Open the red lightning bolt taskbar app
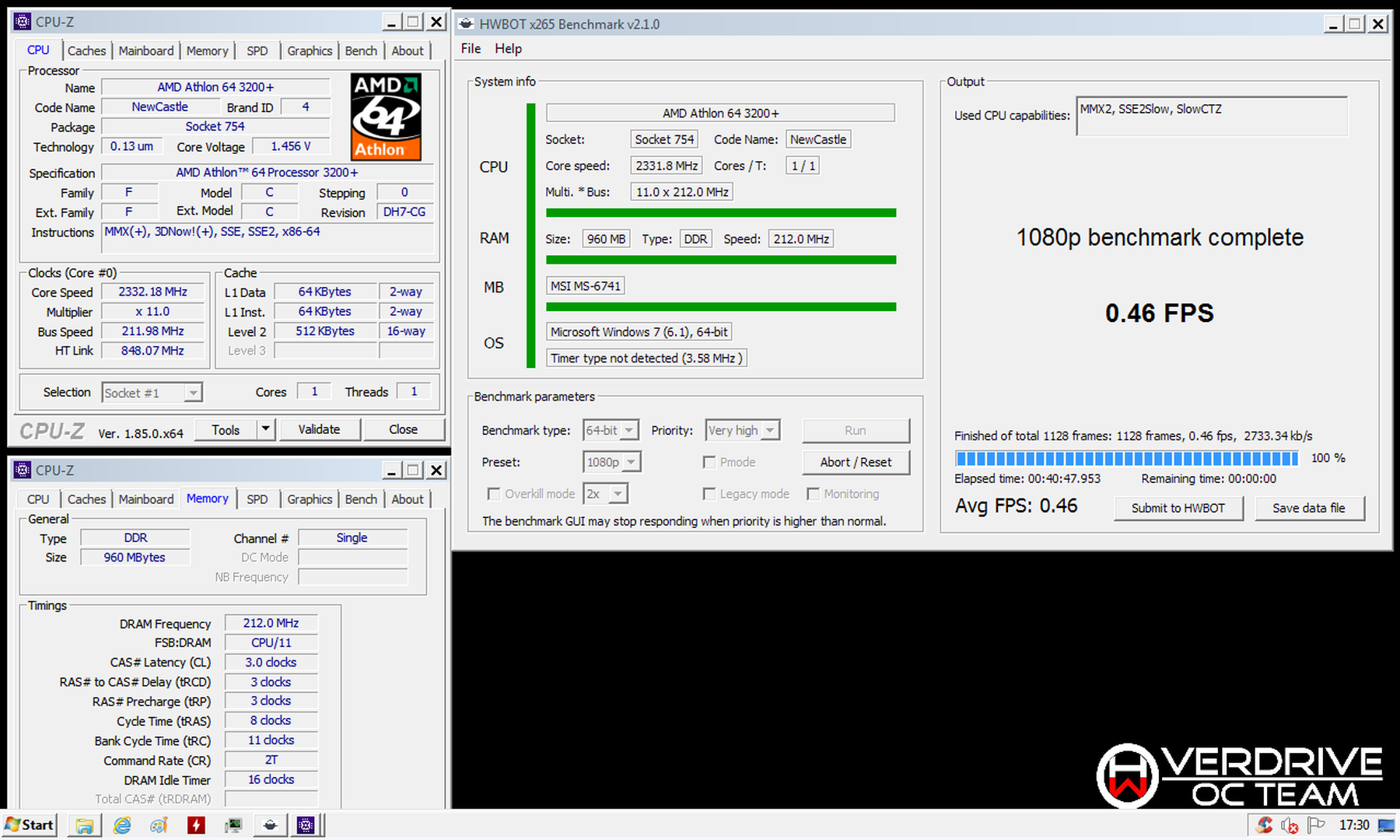The image size is (1400, 840). pos(196,825)
